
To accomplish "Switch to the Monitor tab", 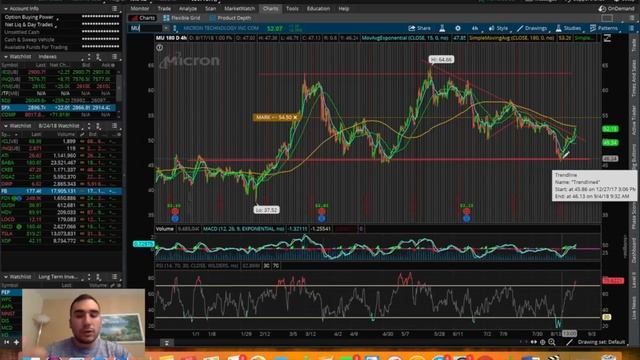I will tap(140, 9).
